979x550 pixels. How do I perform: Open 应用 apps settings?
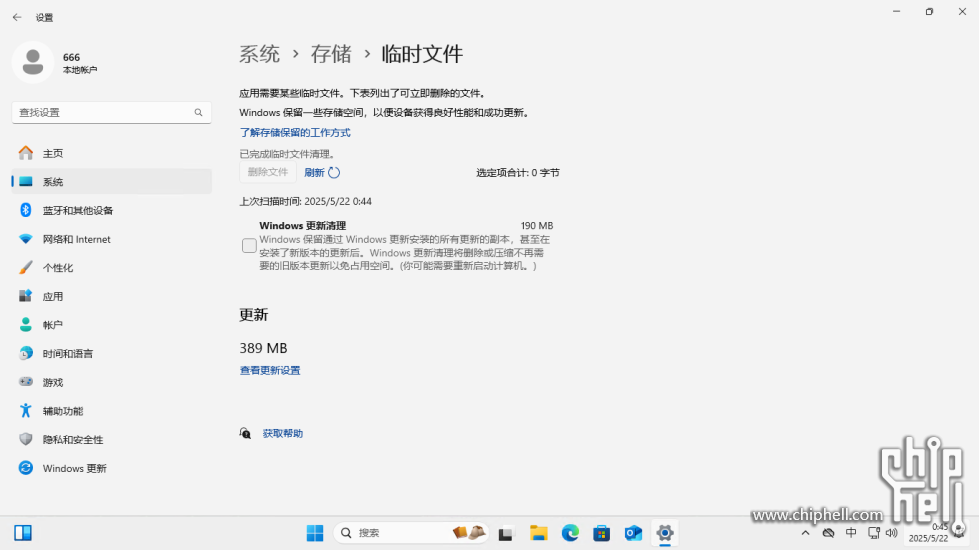point(112,297)
